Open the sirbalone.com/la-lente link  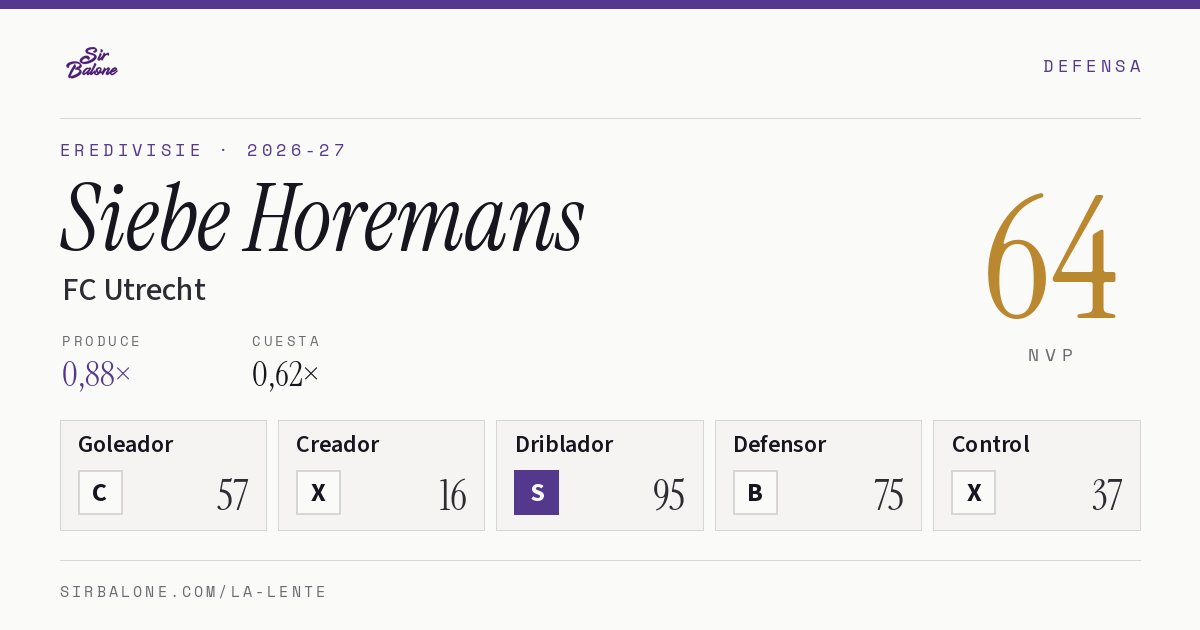[194, 592]
